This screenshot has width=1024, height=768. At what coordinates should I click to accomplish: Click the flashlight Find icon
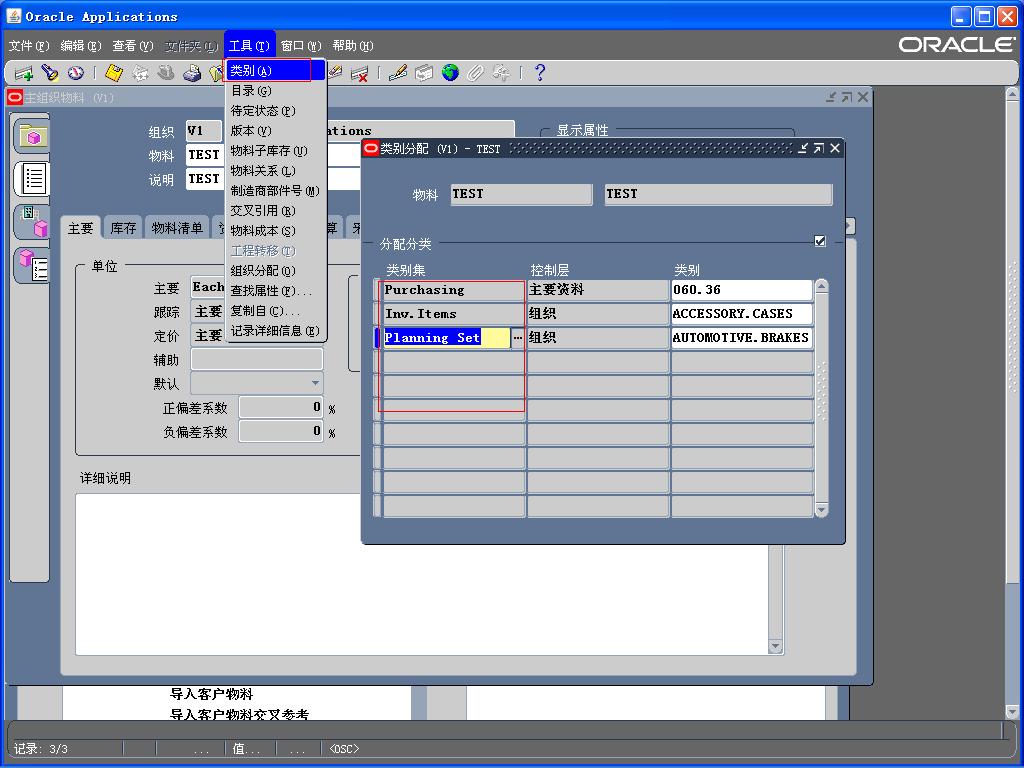point(50,73)
